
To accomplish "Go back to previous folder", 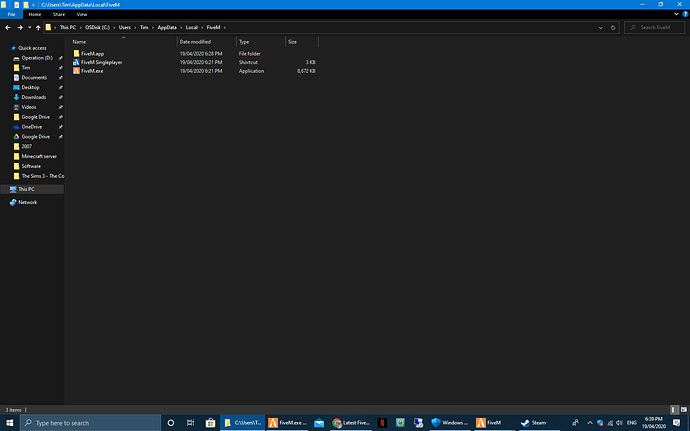I will coord(8,27).
